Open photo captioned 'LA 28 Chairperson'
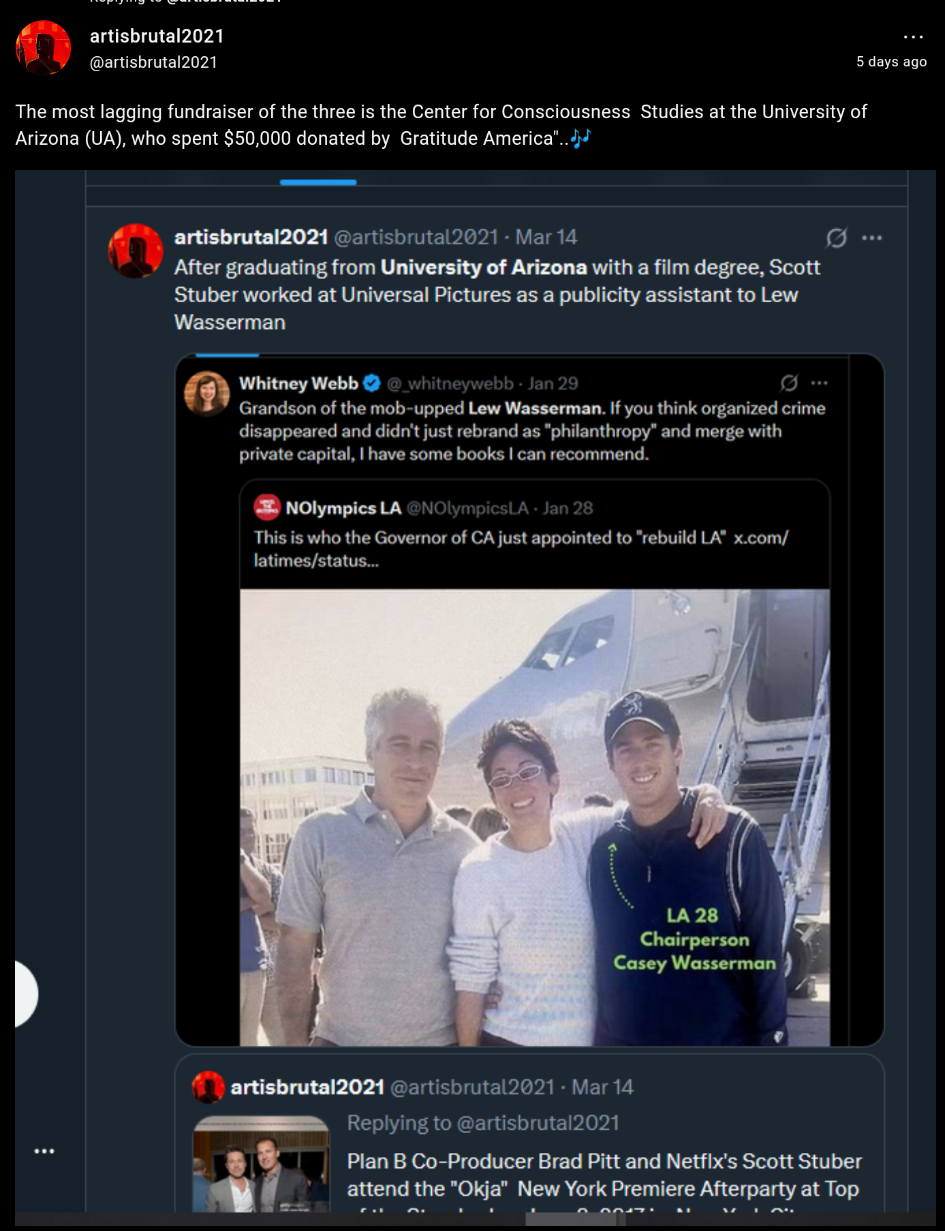The width and height of the screenshot is (945, 1231). pyautogui.click(x=534, y=816)
